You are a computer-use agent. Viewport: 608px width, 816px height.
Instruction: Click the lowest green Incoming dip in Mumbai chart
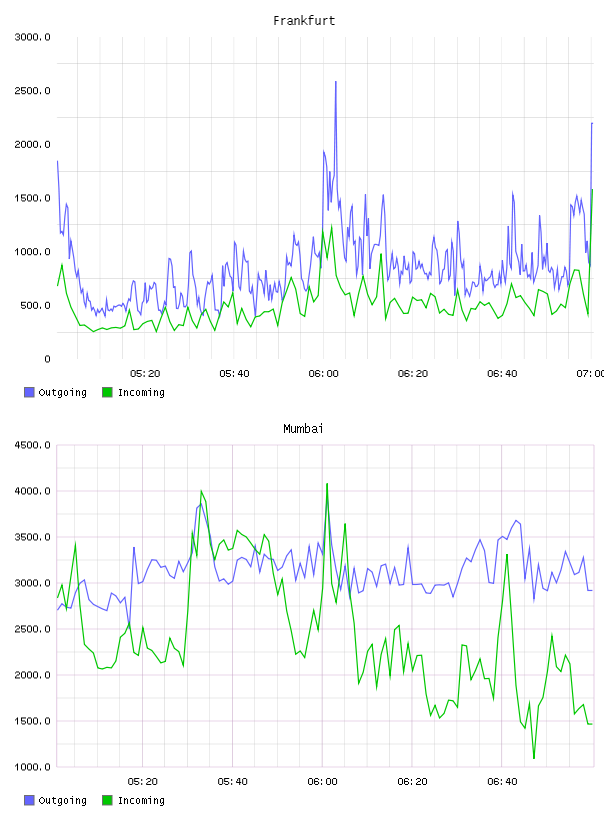click(534, 758)
